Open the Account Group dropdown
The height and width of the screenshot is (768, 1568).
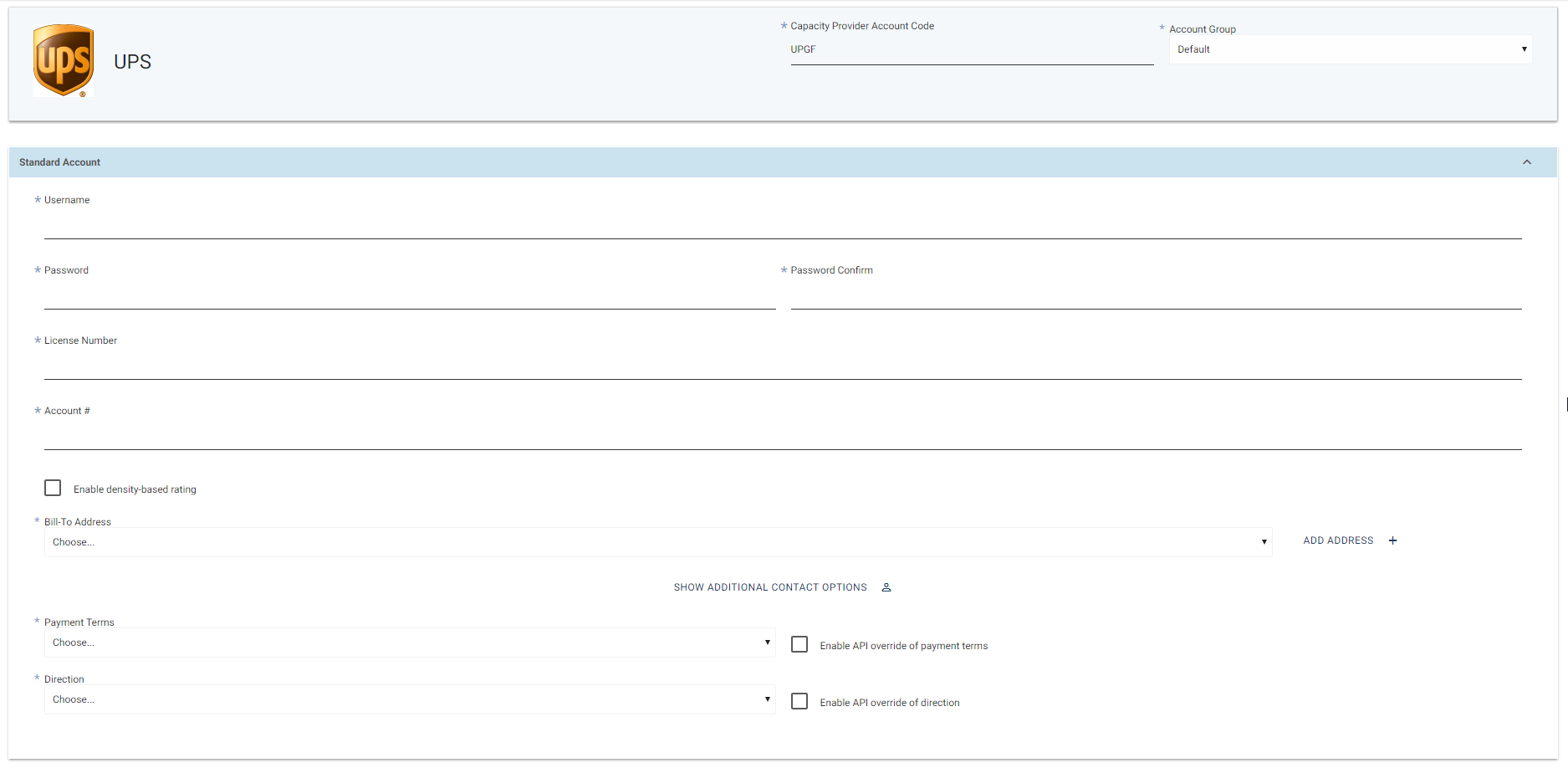pyautogui.click(x=1350, y=49)
